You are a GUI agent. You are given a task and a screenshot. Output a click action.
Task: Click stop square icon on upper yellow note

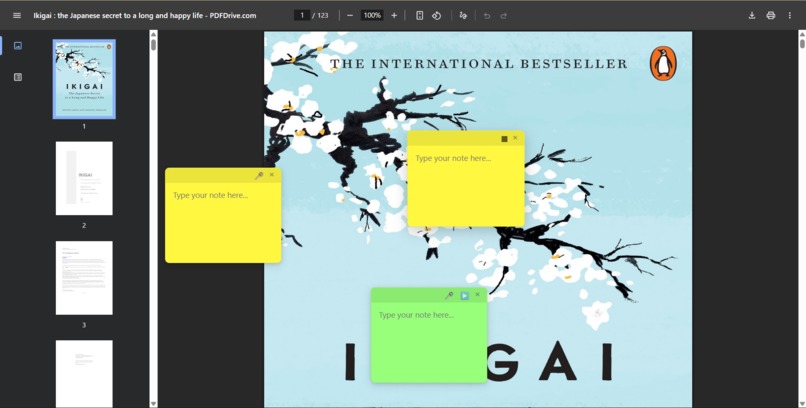504,139
